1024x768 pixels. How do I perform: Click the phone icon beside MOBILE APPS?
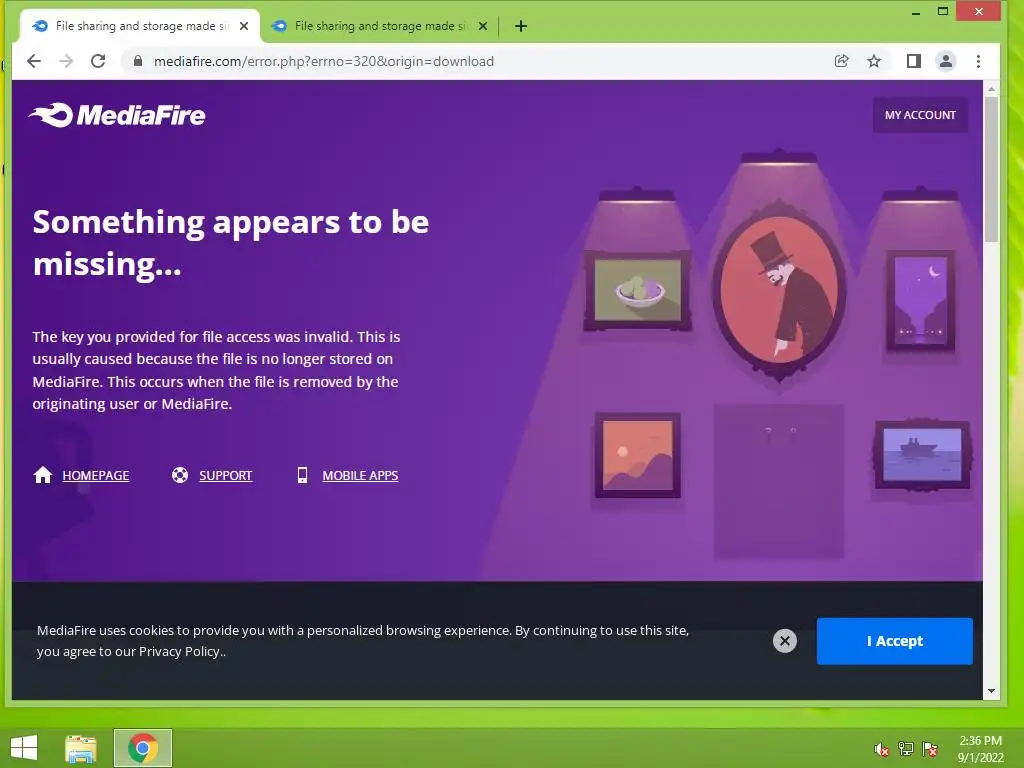coord(302,475)
